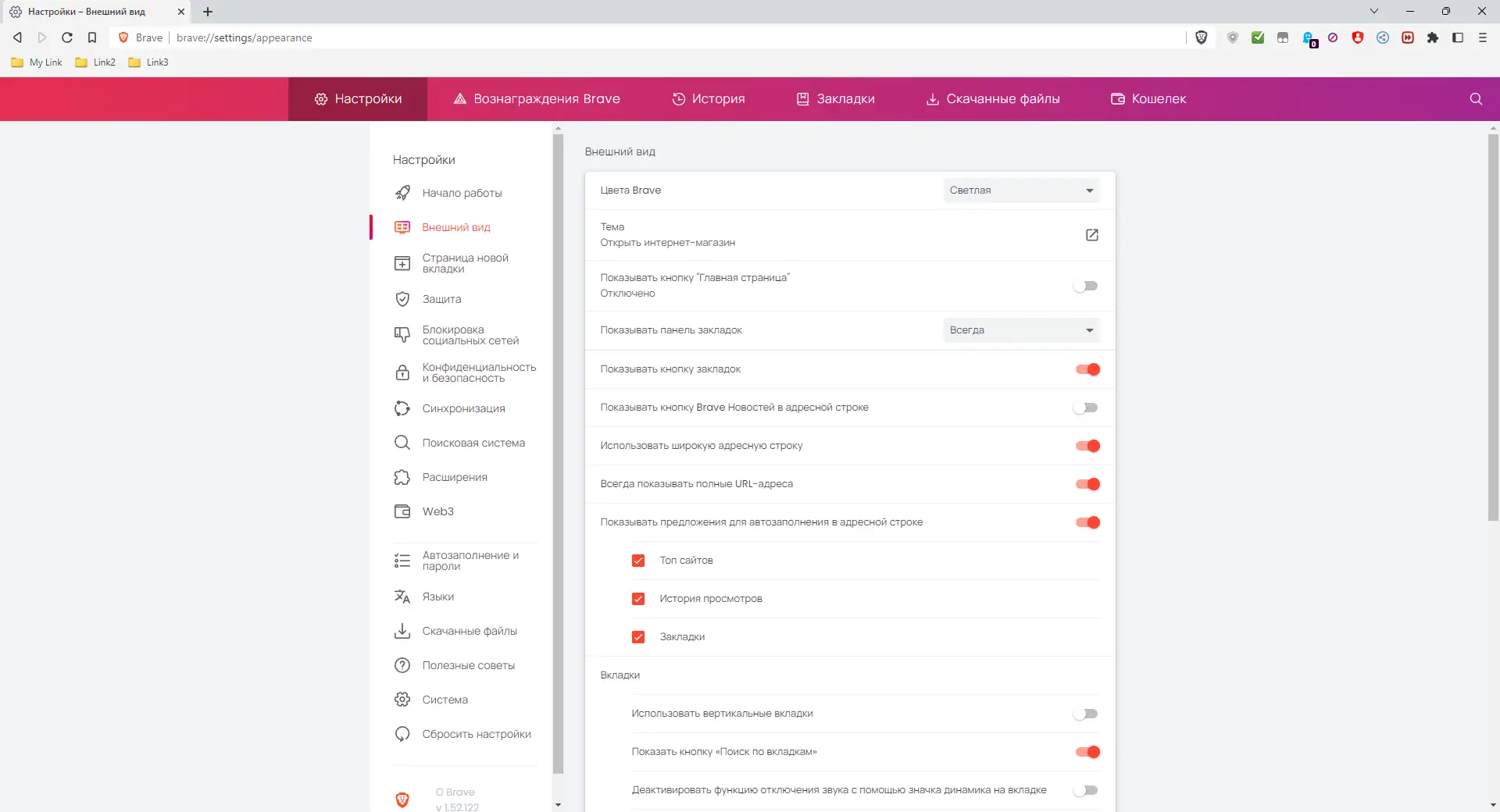Open the red shield person extension
1500x812 pixels.
pos(1358,37)
